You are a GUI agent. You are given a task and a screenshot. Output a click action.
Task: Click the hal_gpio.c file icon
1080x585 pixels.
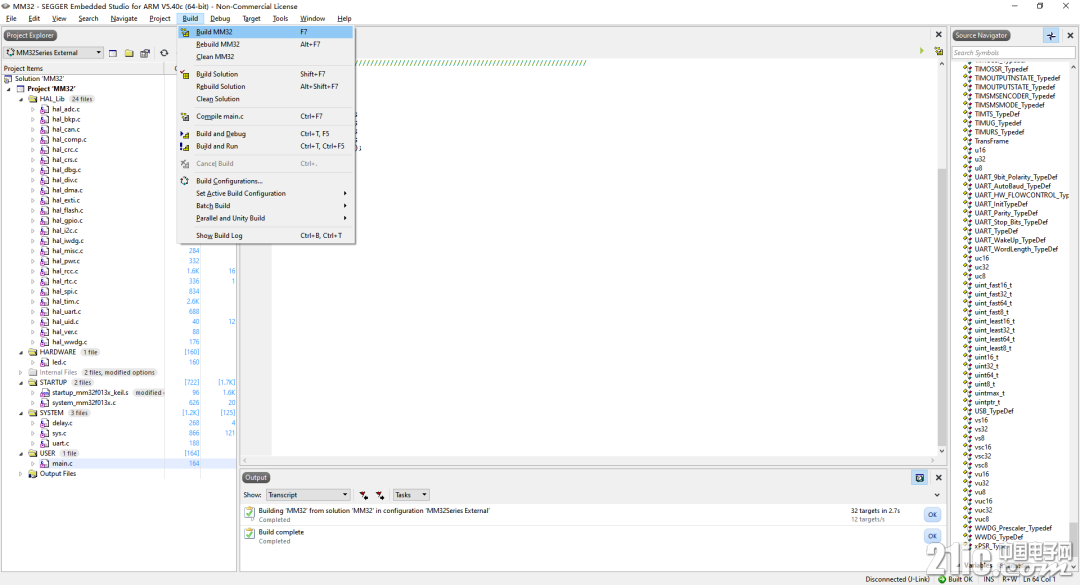tap(45, 220)
